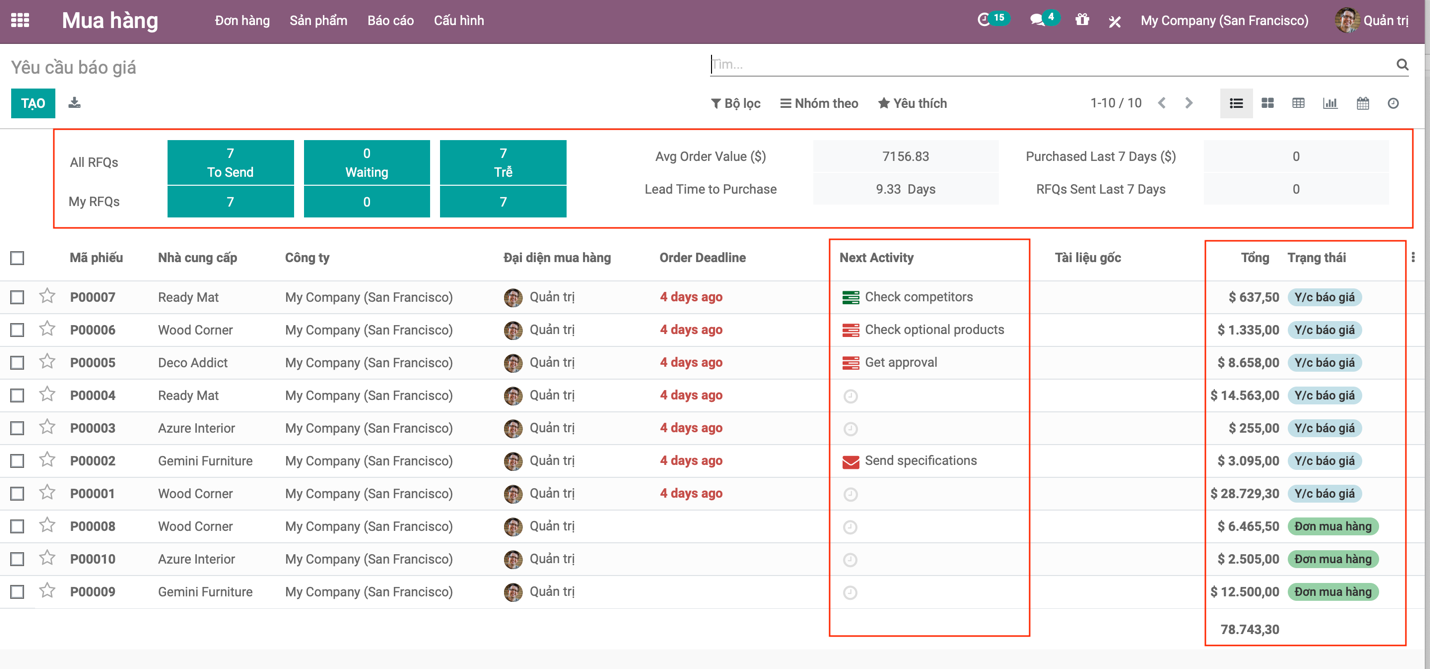The image size is (1430, 669).
Task: Focus the search input field
Action: [x=1050, y=65]
